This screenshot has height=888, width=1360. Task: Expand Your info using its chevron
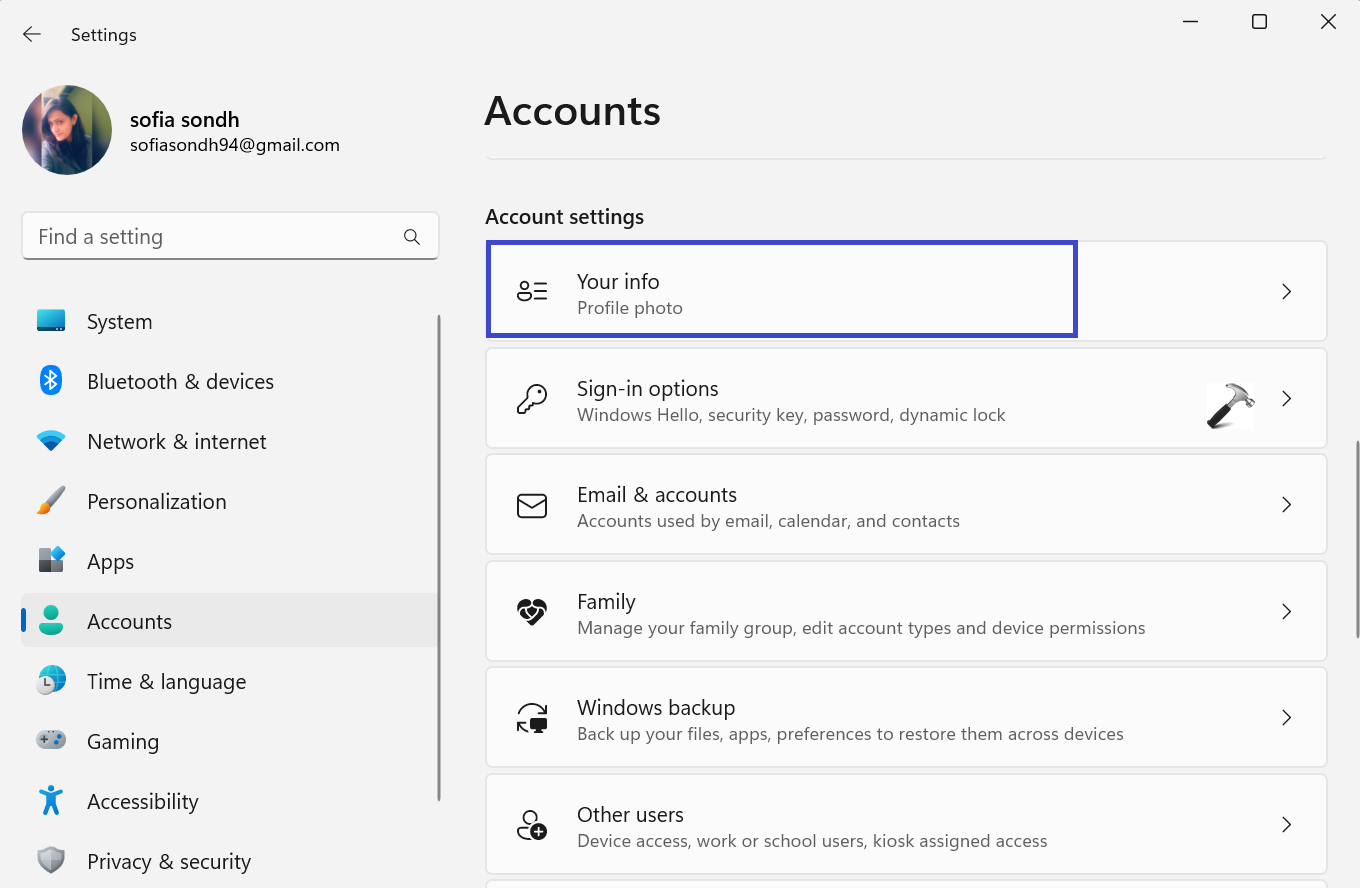point(1287,292)
